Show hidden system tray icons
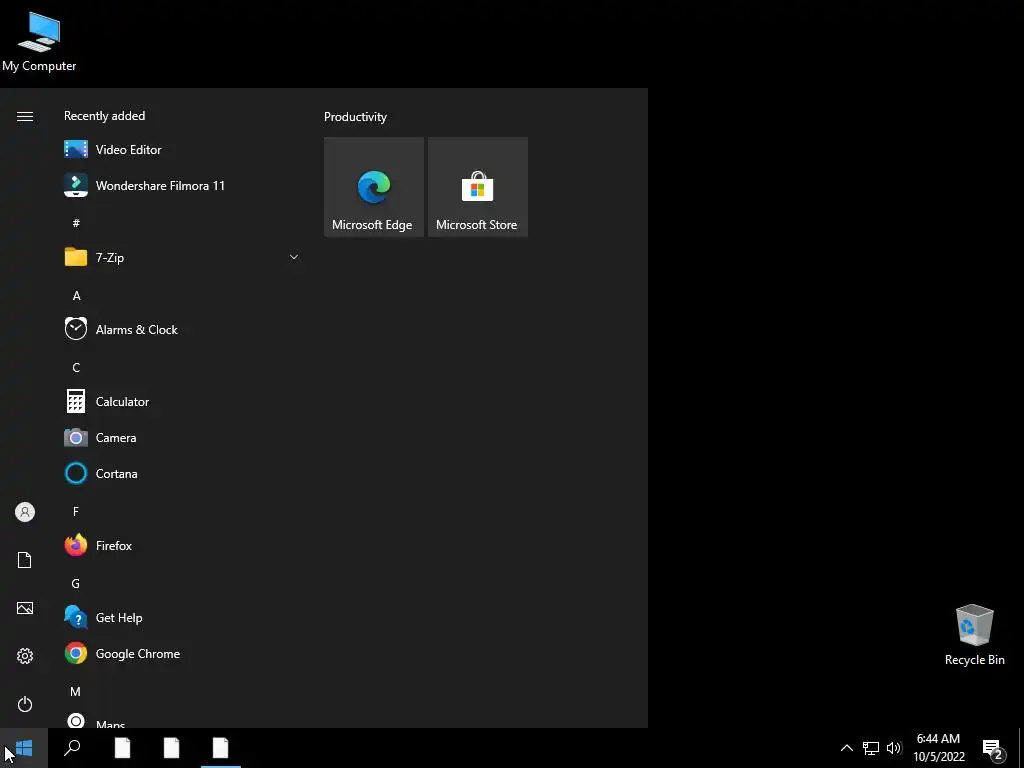The width and height of the screenshot is (1024, 768). 846,748
